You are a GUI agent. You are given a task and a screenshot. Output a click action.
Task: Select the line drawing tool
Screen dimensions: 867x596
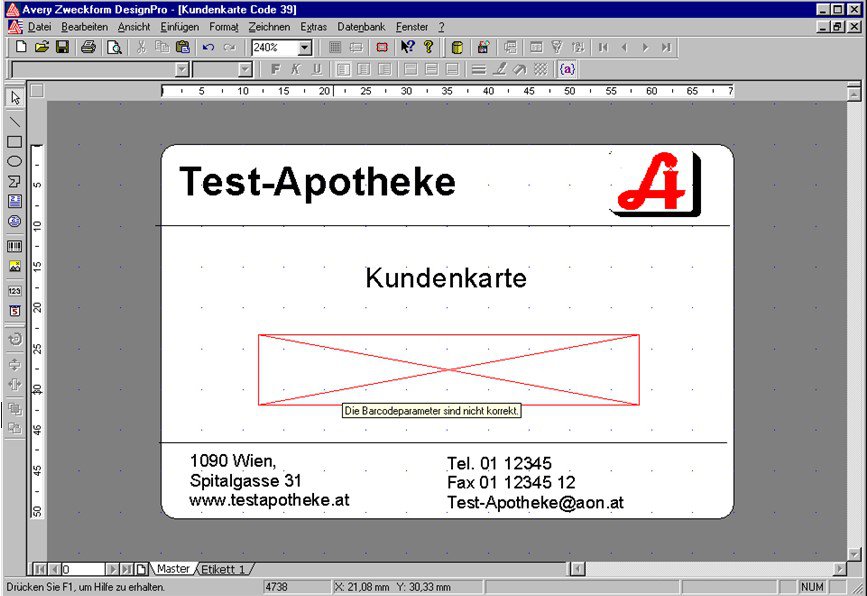[15, 120]
